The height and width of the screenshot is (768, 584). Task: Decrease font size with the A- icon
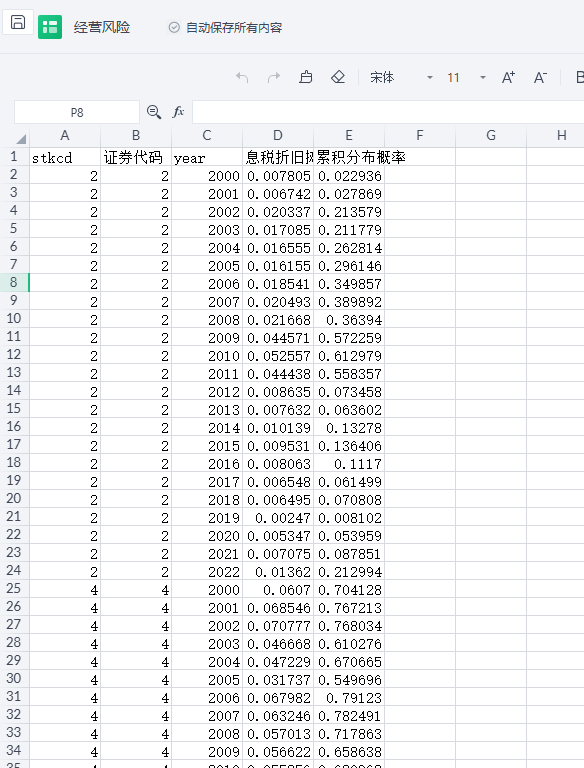point(540,77)
